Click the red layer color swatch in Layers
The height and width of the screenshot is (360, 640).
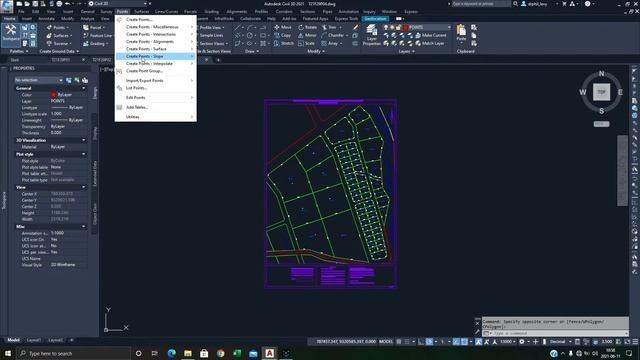click(x=405, y=27)
